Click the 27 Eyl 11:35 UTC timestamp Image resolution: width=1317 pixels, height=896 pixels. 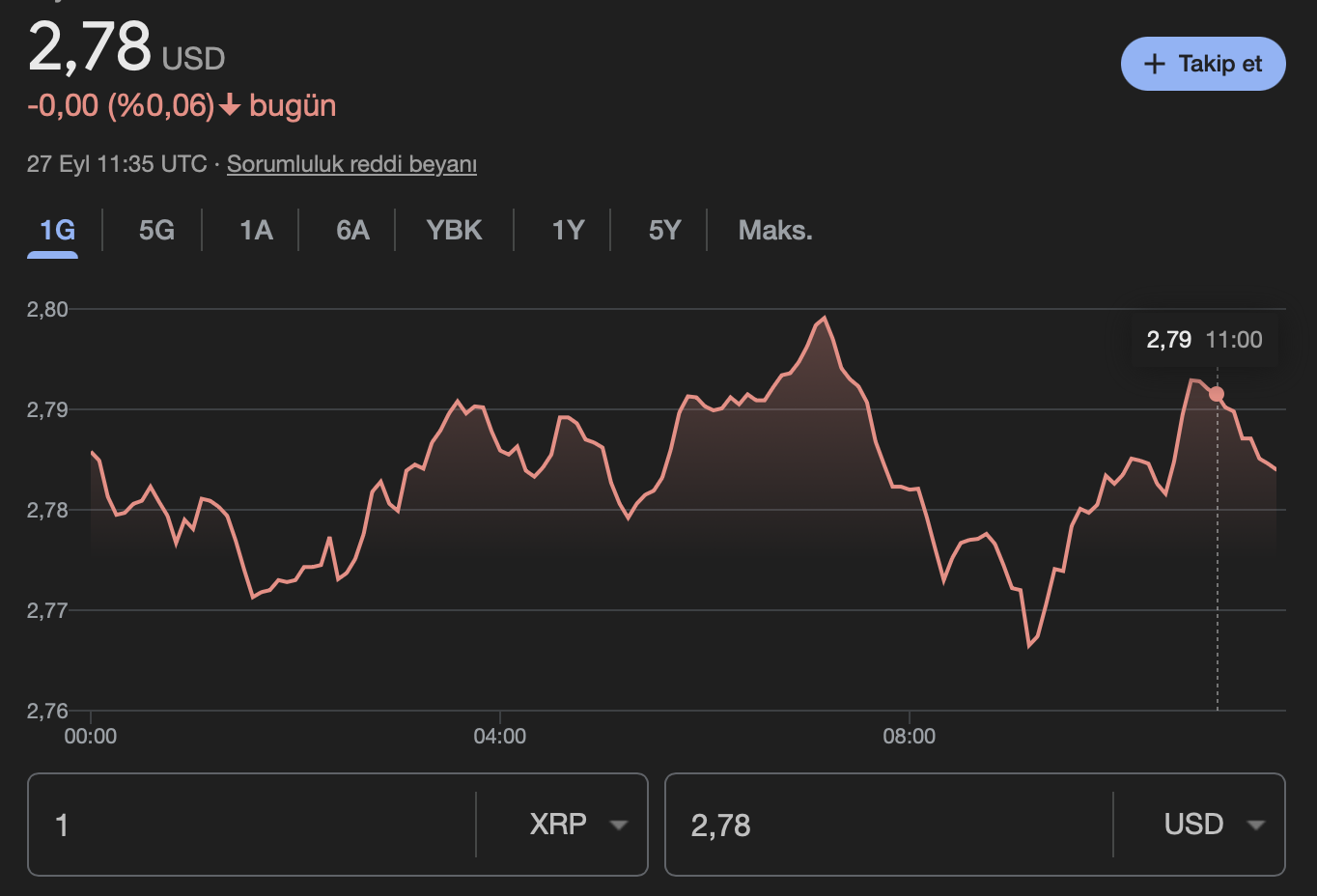pyautogui.click(x=117, y=164)
